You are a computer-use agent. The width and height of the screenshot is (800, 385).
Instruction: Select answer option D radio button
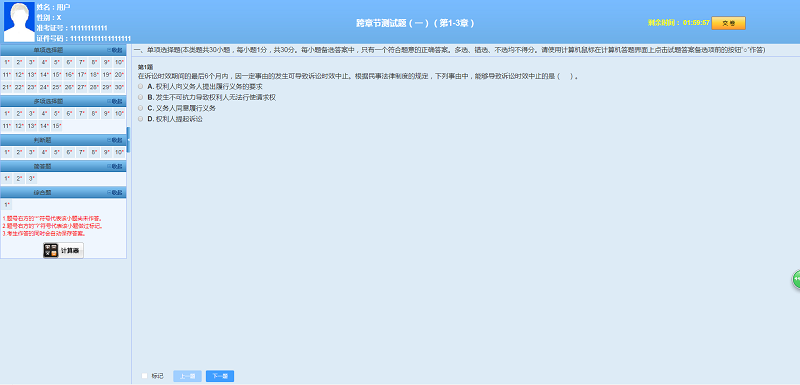pyautogui.click(x=141, y=119)
